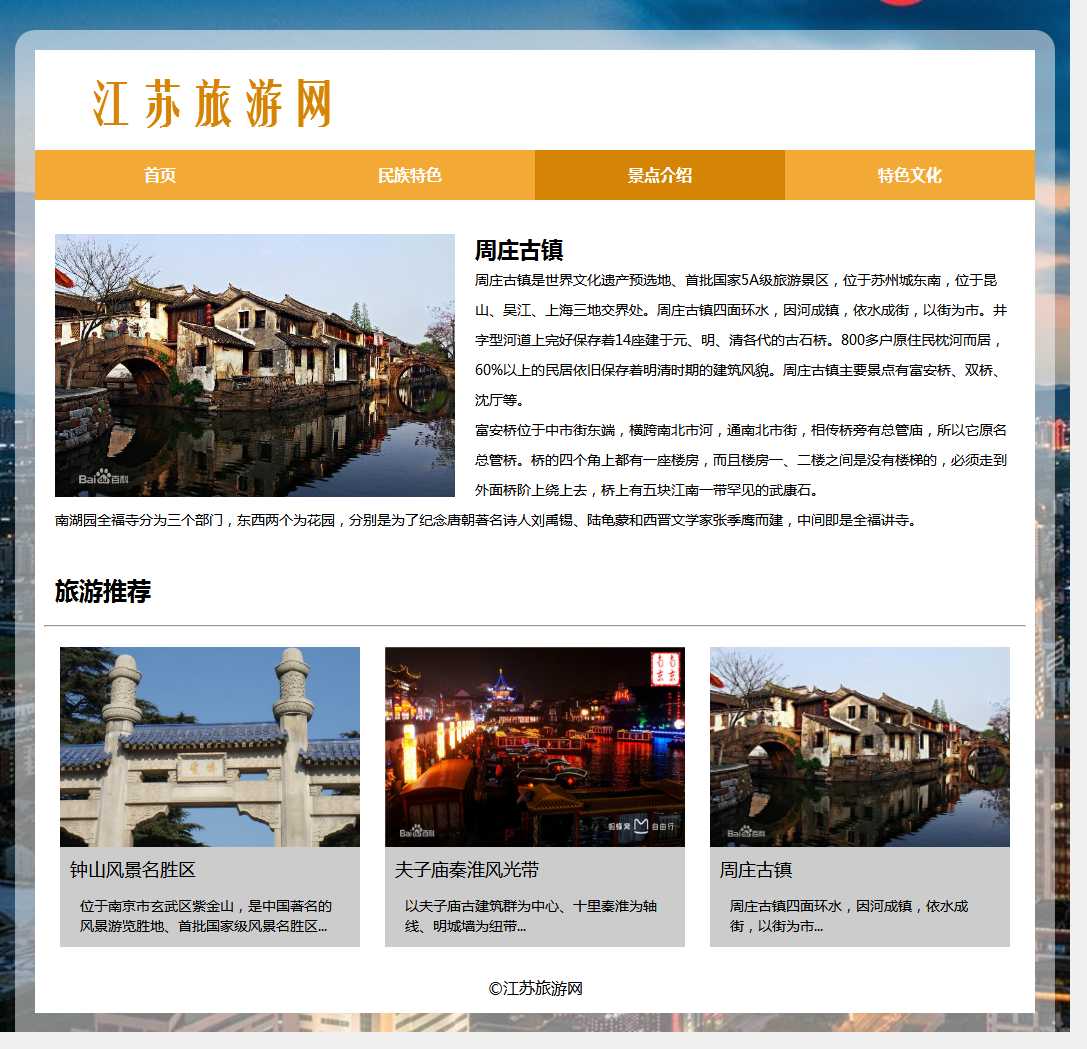Image resolution: width=1087 pixels, height=1049 pixels.
Task: Click the 旅游推荐 section heading
Action: 103,591
